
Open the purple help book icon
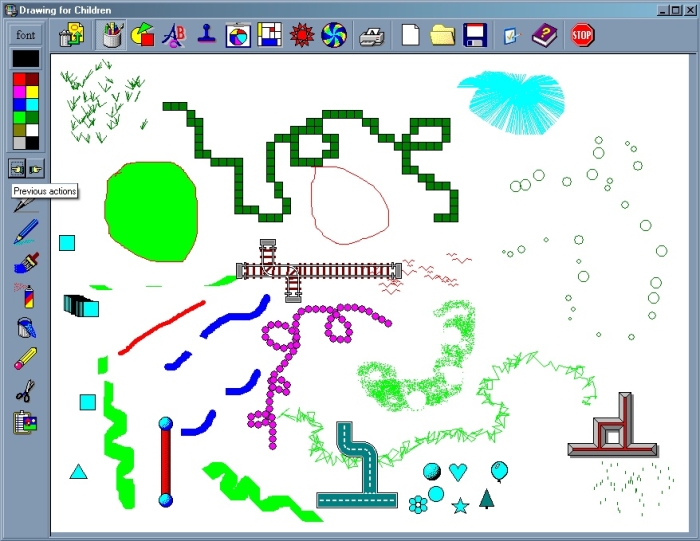[x=543, y=36]
